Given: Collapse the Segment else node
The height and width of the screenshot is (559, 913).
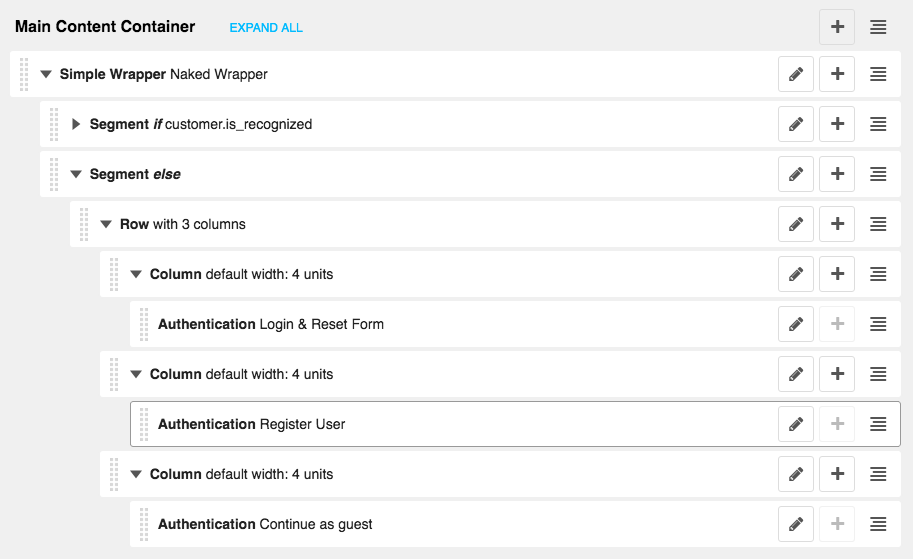Looking at the screenshot, I should (76, 174).
